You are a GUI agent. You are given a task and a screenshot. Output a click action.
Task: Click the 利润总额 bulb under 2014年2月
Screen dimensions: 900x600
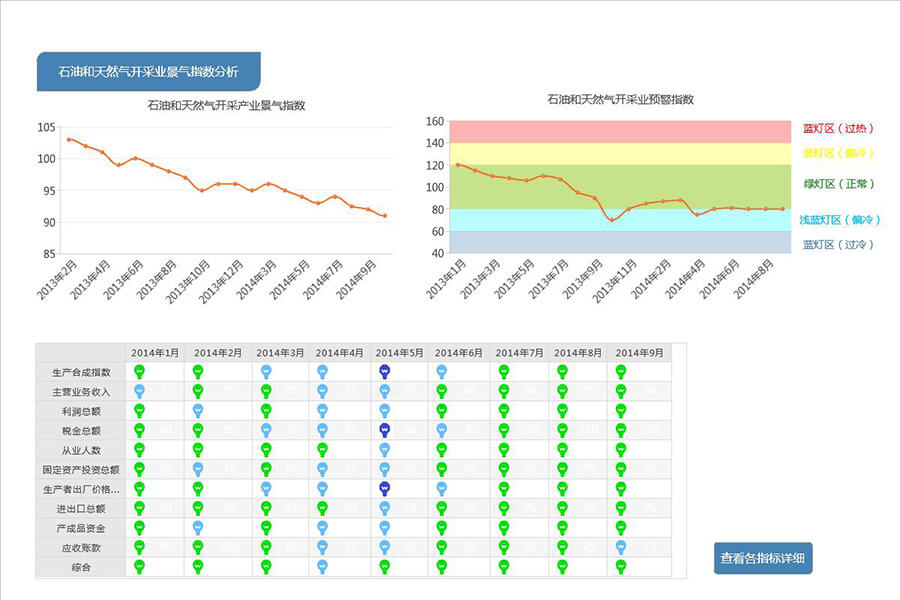pyautogui.click(x=198, y=411)
